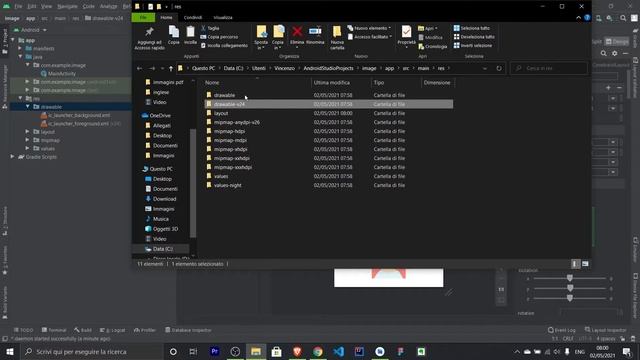Open the Analyze menu in Android Studio

point(109,6)
